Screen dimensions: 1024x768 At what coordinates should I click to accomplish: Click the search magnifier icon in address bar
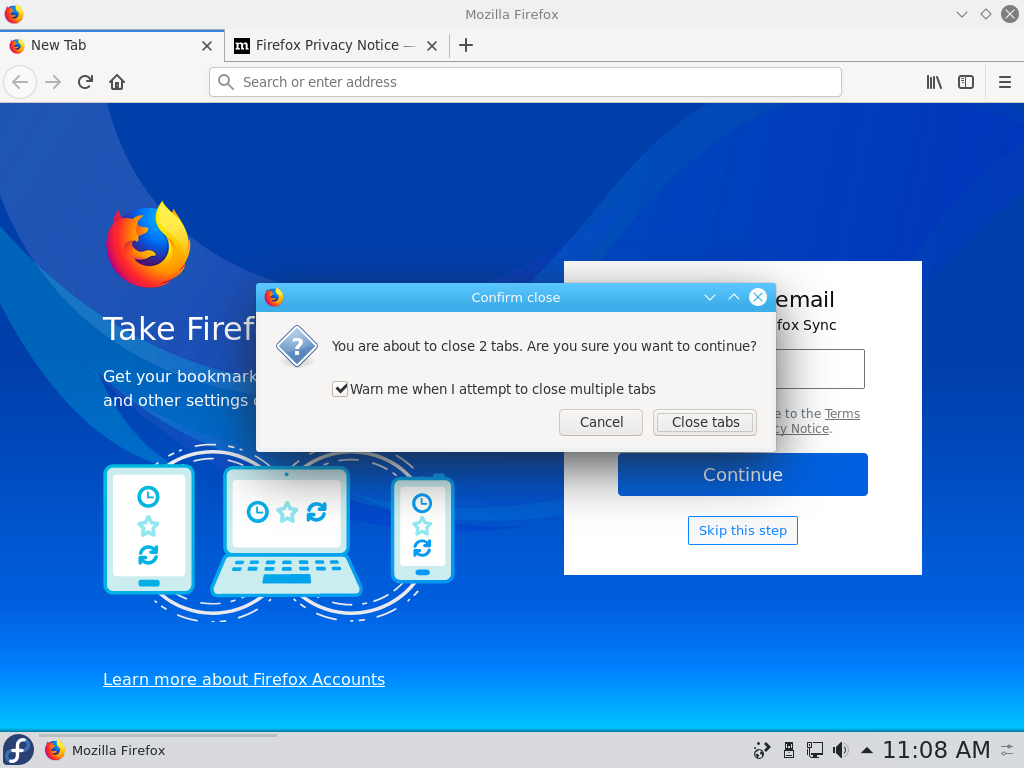[x=225, y=82]
